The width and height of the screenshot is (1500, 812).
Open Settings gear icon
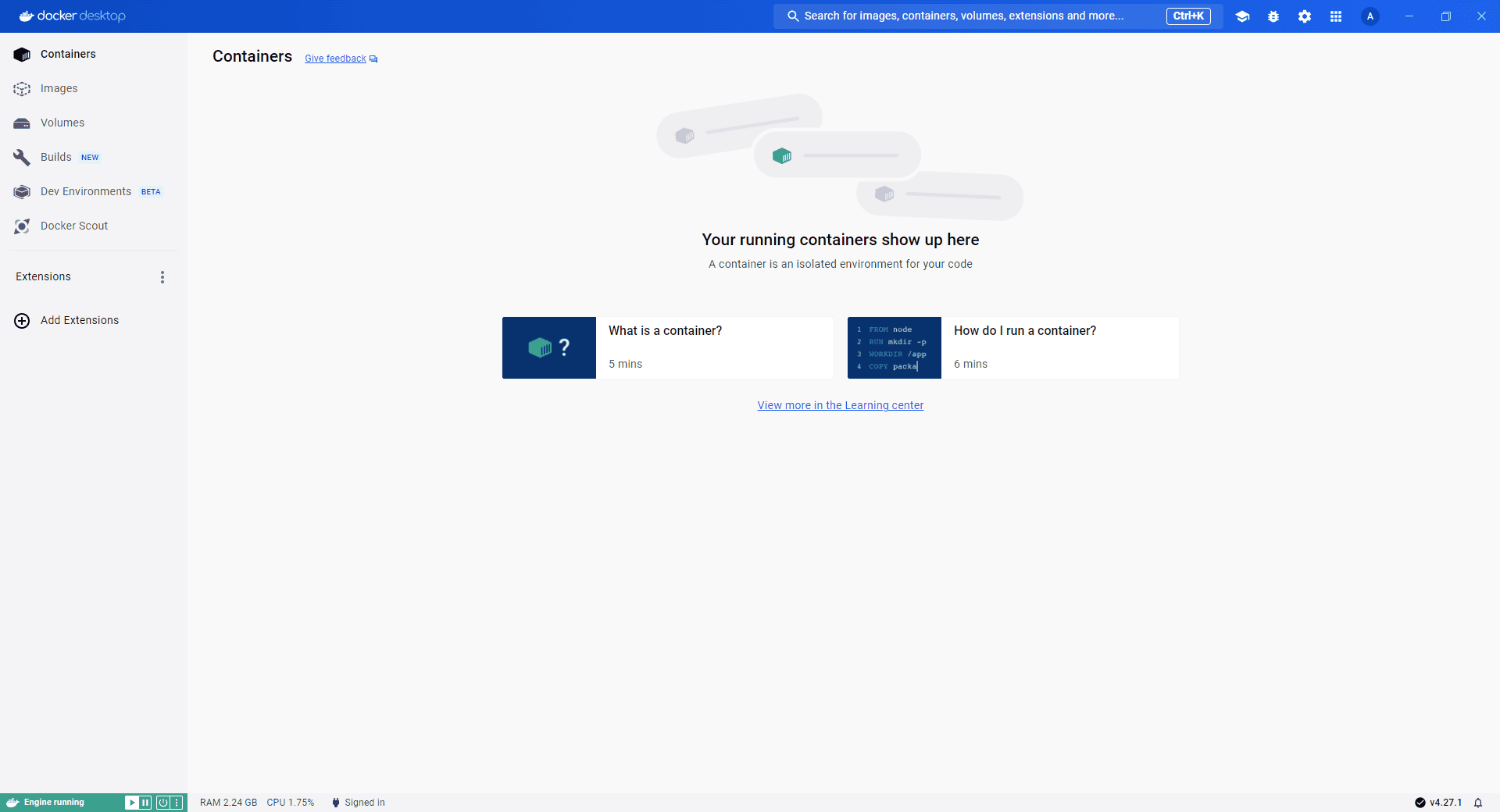(x=1305, y=16)
